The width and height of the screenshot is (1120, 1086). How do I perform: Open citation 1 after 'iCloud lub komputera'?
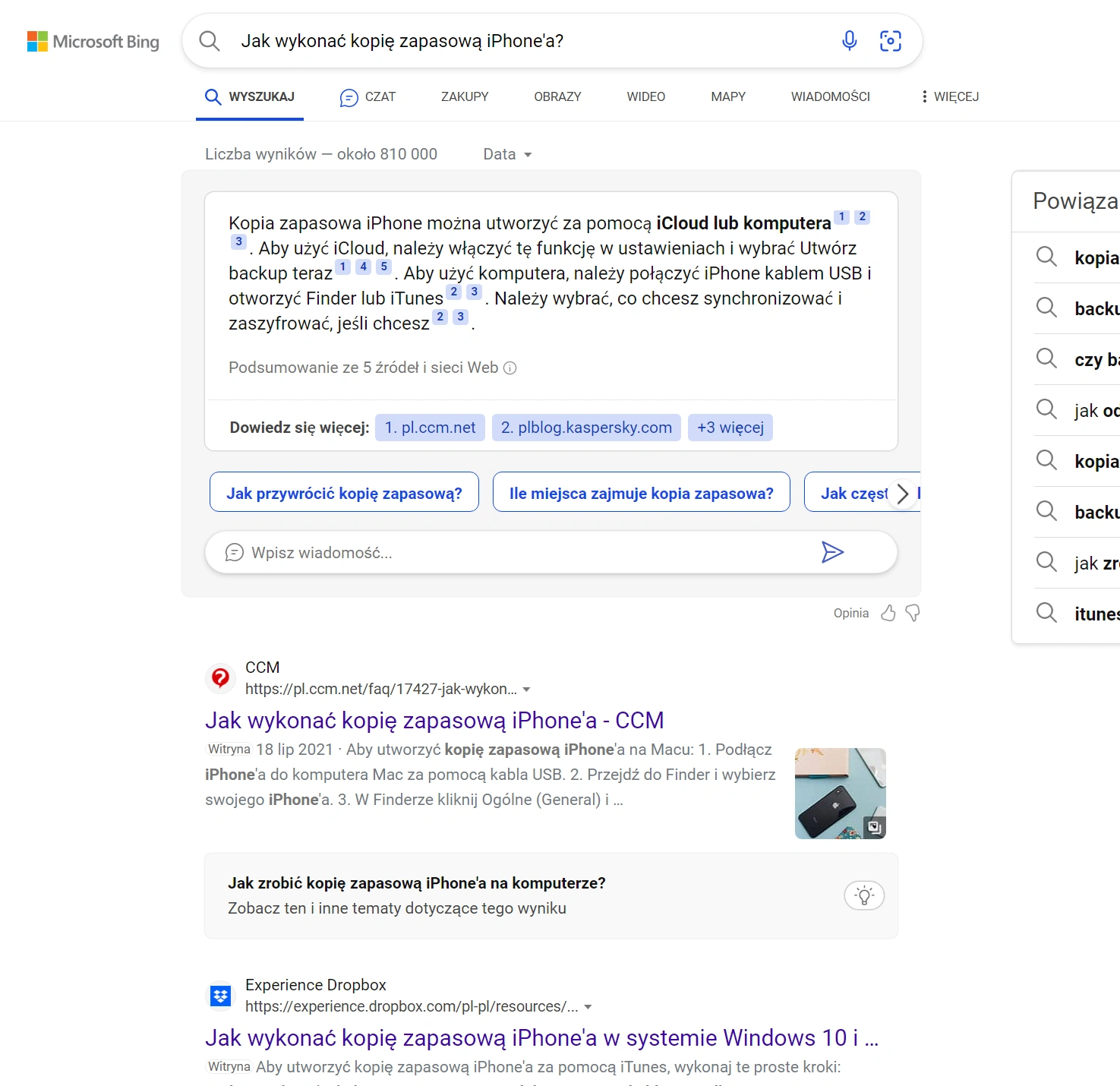point(841,217)
